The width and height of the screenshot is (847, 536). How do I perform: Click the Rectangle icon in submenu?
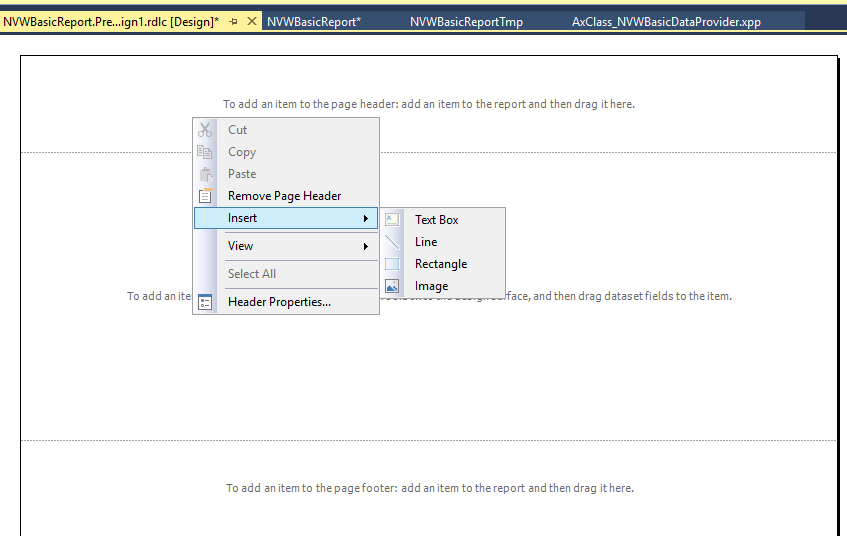pyautogui.click(x=392, y=264)
